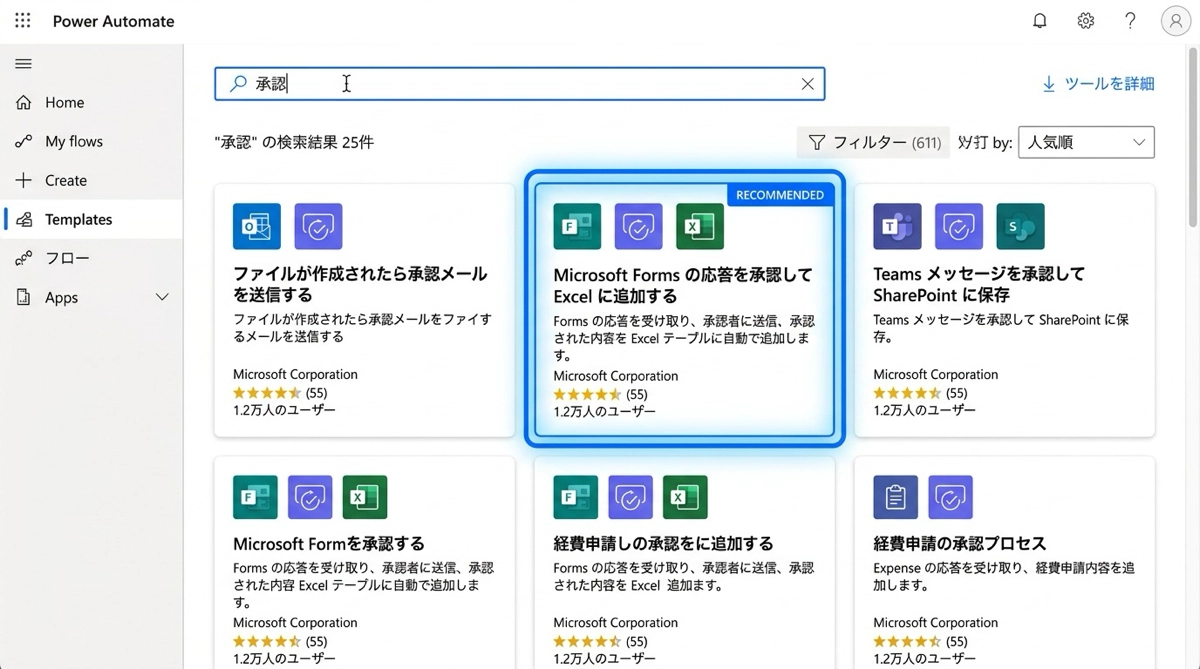Click the Teams icon on template card
The height and width of the screenshot is (669, 1200).
click(897, 227)
